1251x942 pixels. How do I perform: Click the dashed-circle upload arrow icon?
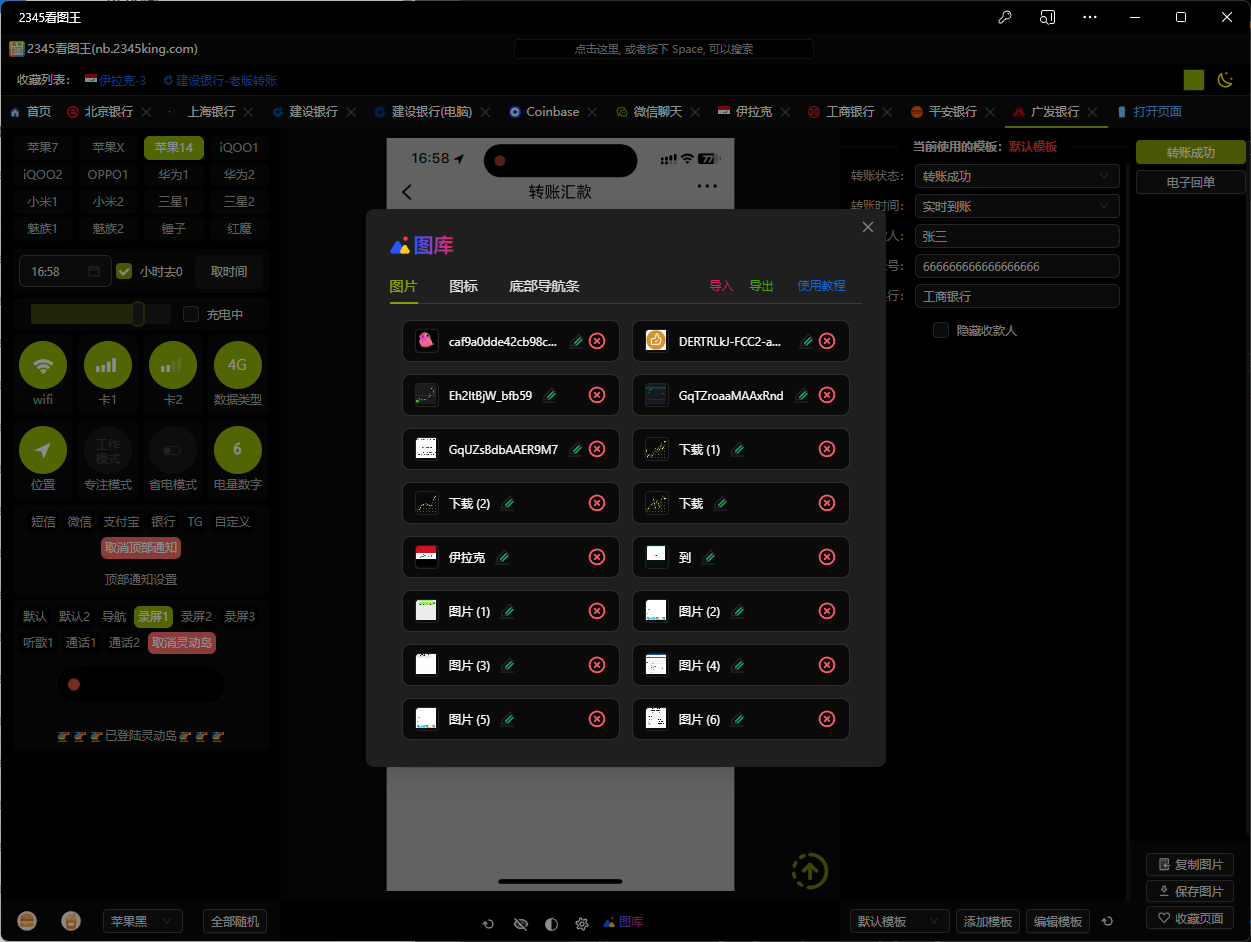coord(810,870)
